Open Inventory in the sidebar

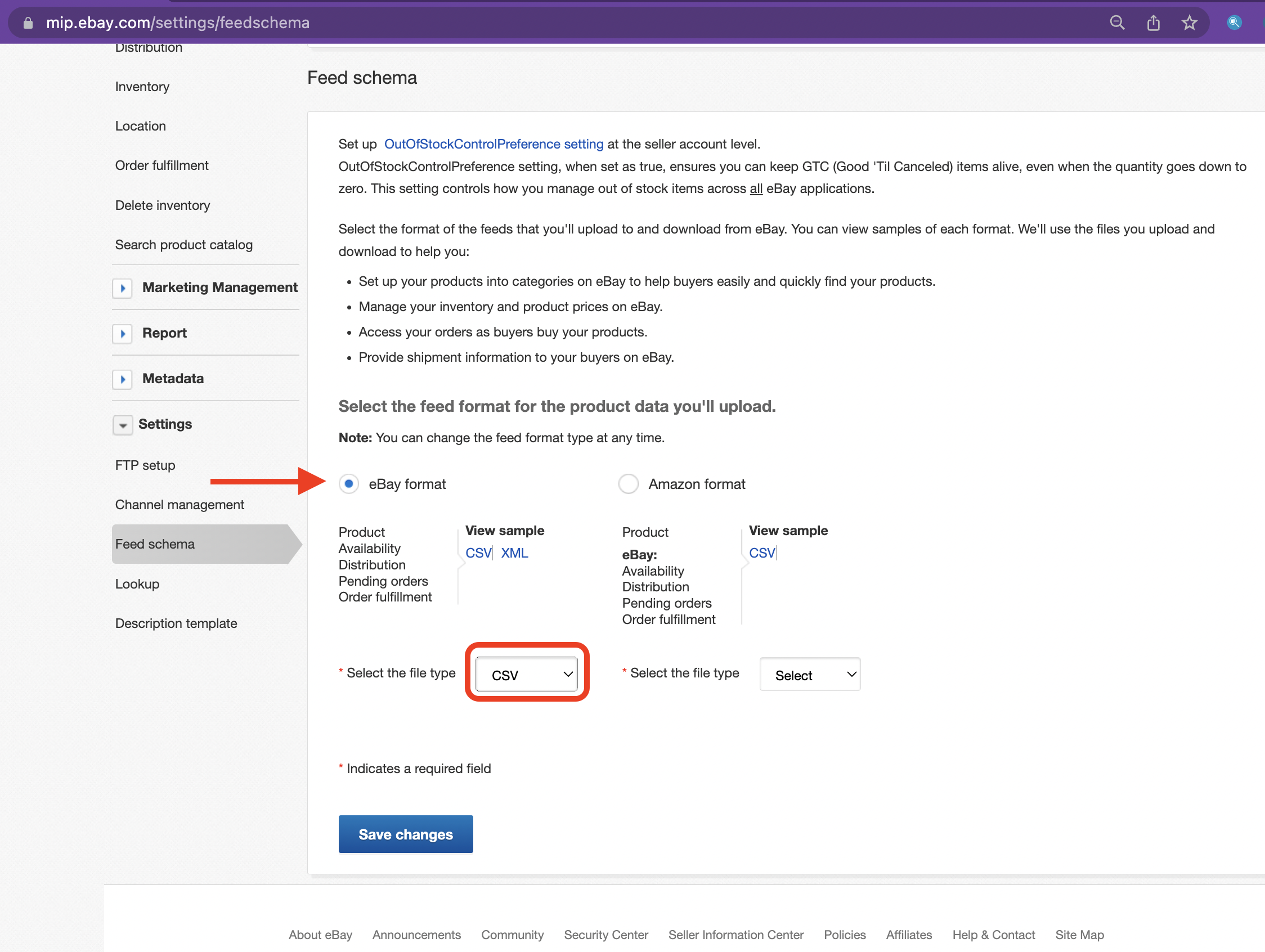point(142,86)
